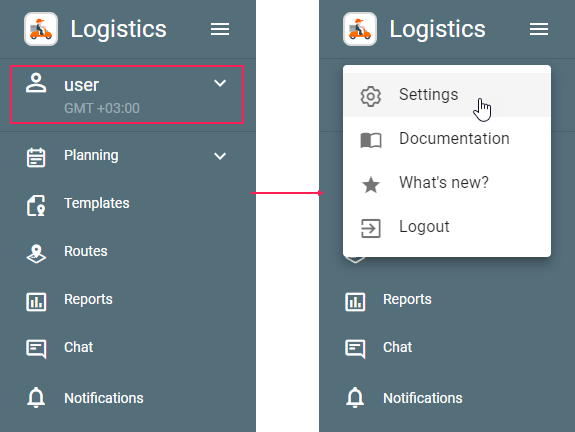This screenshot has width=575, height=432.
Task: Open Documentation from the user menu
Action: [x=447, y=139]
